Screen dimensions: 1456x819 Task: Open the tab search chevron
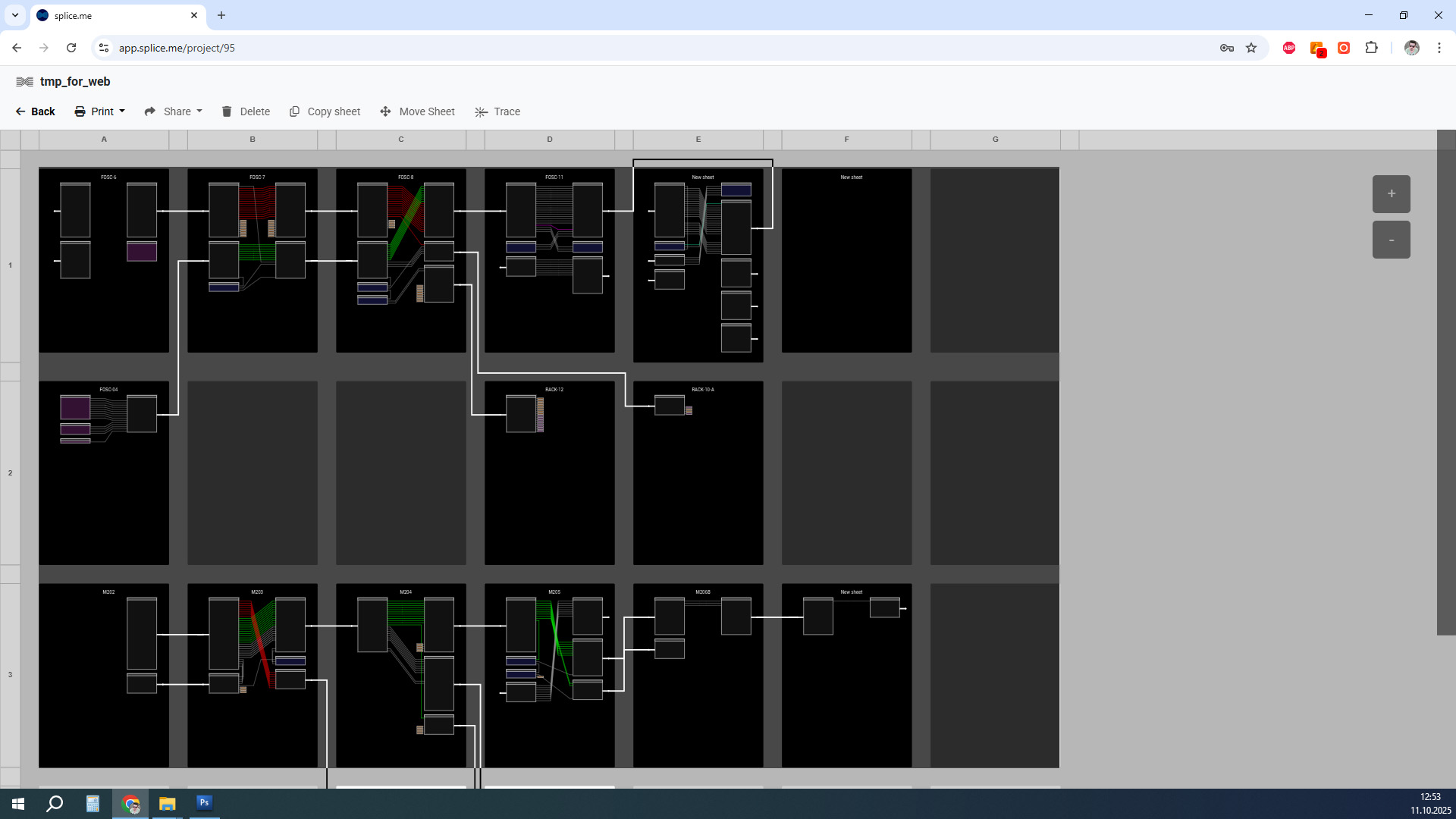coord(14,15)
